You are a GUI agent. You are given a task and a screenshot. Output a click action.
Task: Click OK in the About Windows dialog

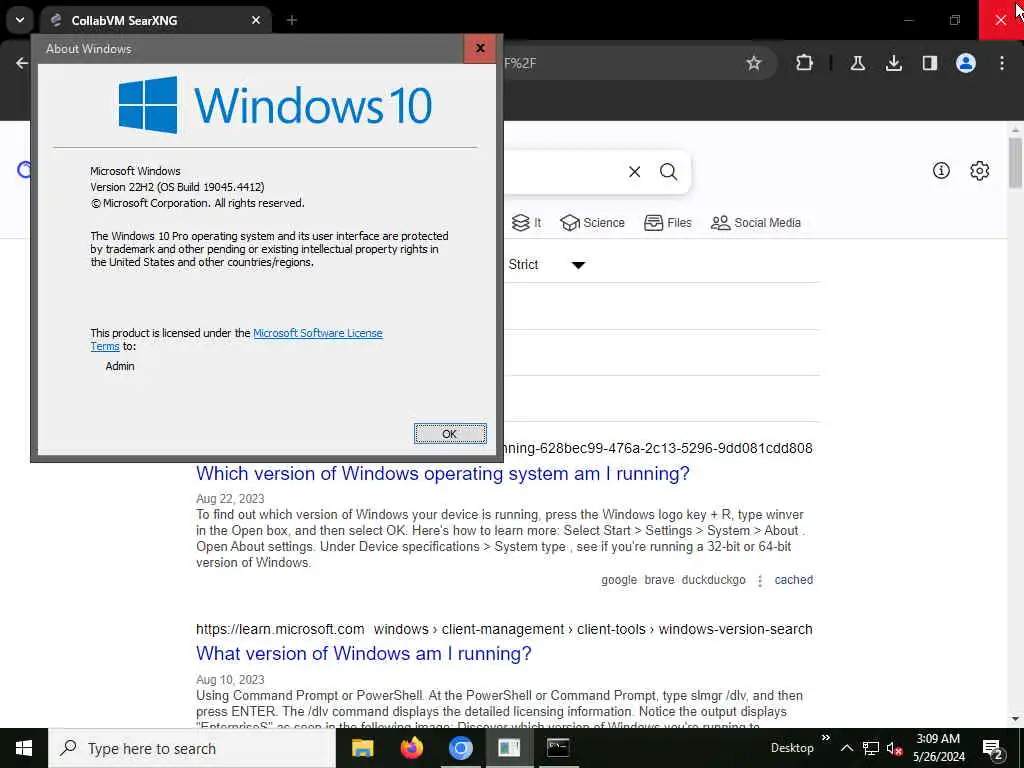(450, 434)
